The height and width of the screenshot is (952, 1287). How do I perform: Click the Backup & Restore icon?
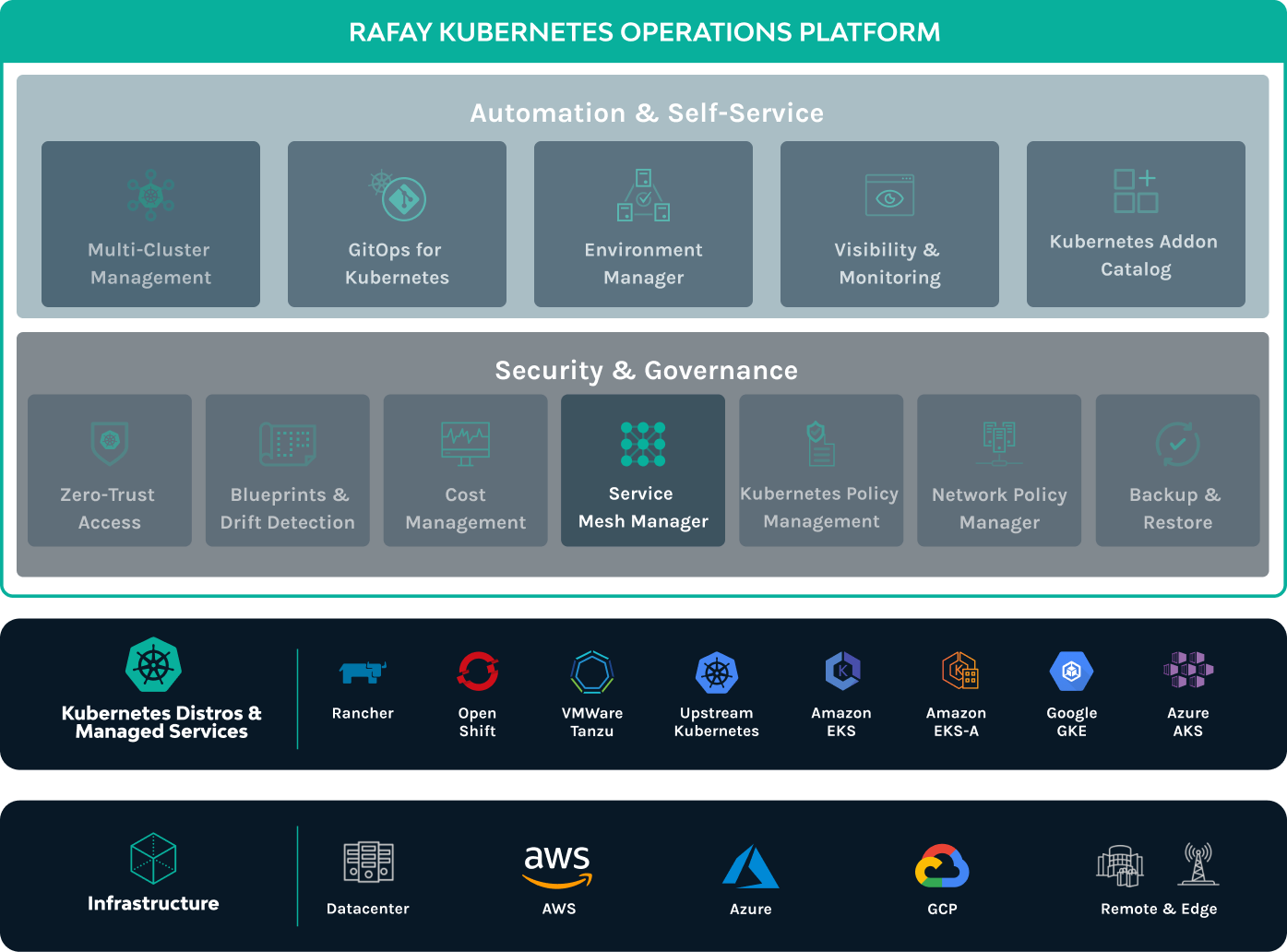pyautogui.click(x=1177, y=444)
